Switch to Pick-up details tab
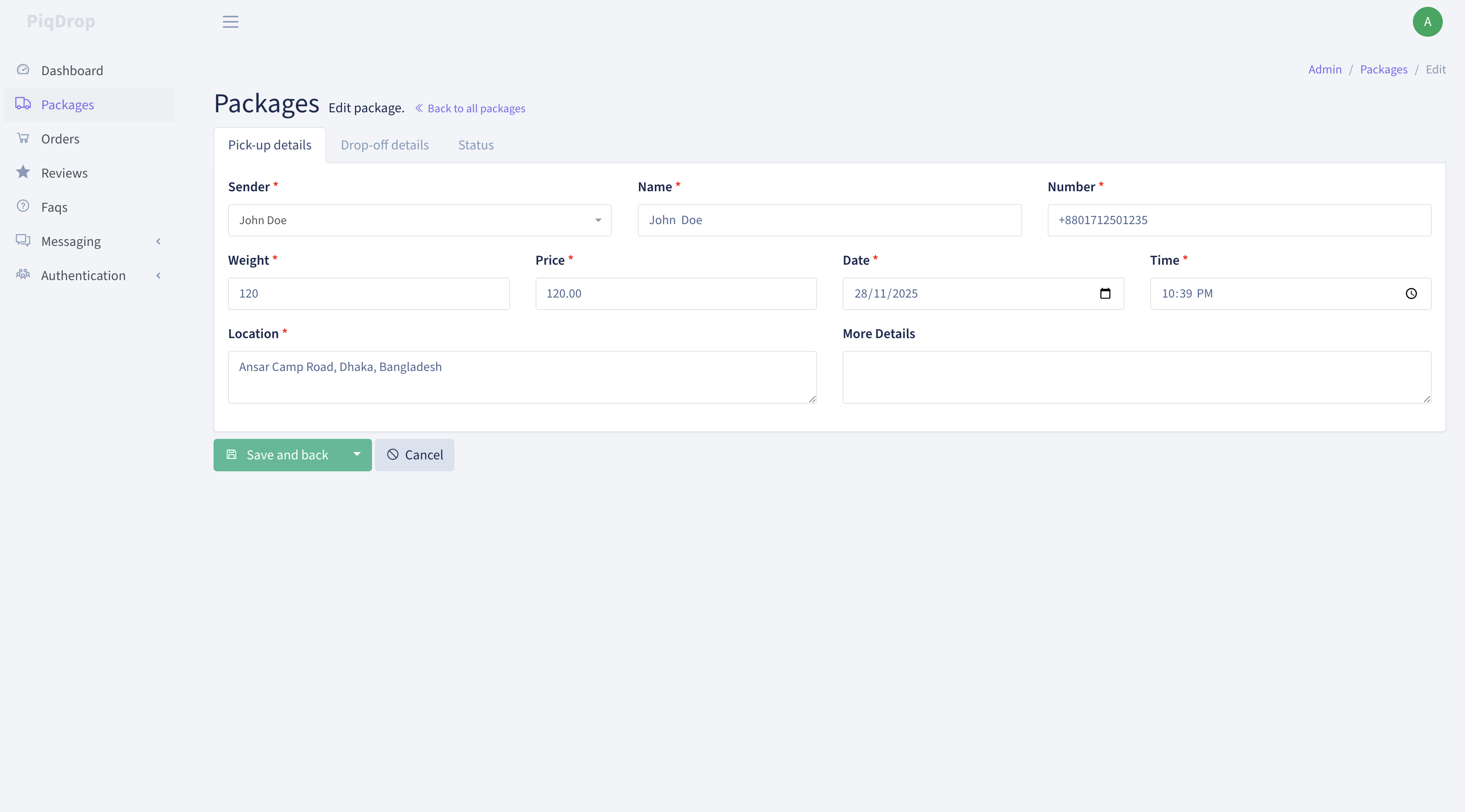The image size is (1465, 812). click(270, 145)
